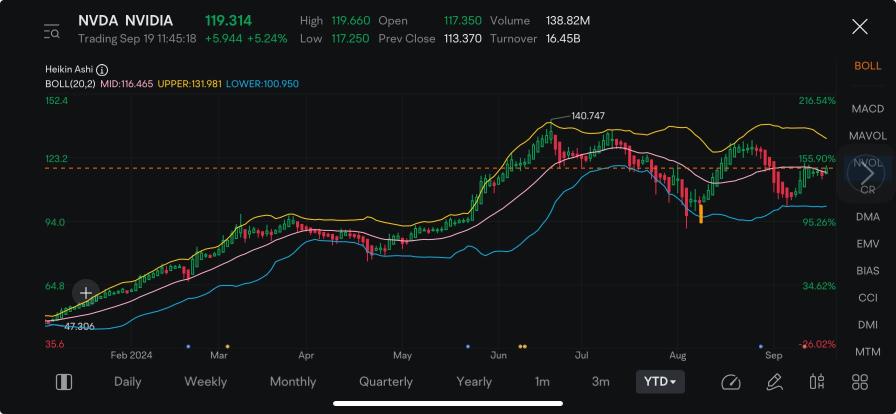Open the candlestick chart type settings
This screenshot has height=414, width=896.
[816, 382]
